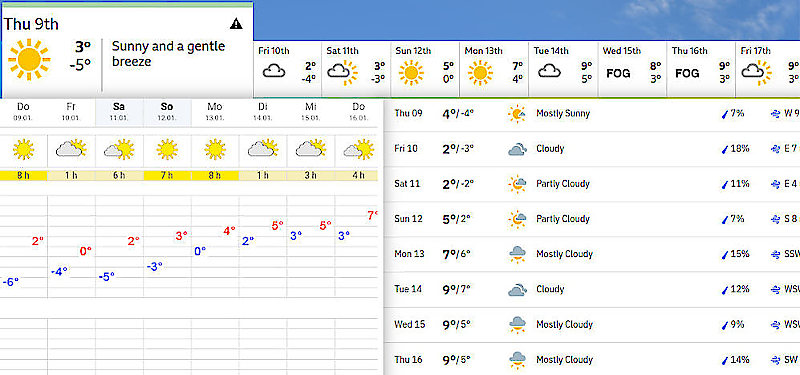This screenshot has height=375, width=800.
Task: Click the Mi 15.01. column header
Action: click(x=311, y=112)
